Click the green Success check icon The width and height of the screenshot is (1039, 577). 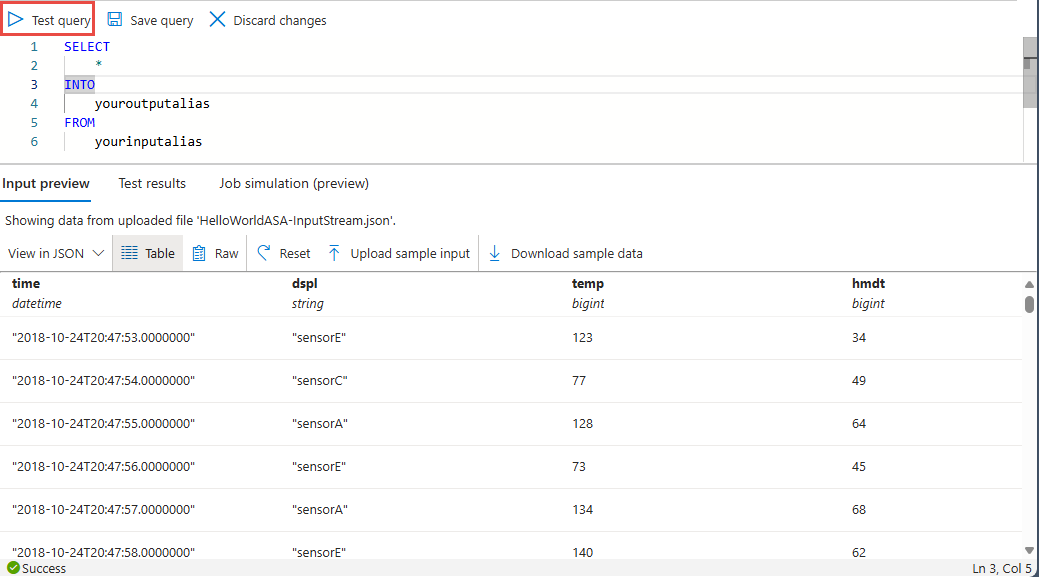[13, 568]
